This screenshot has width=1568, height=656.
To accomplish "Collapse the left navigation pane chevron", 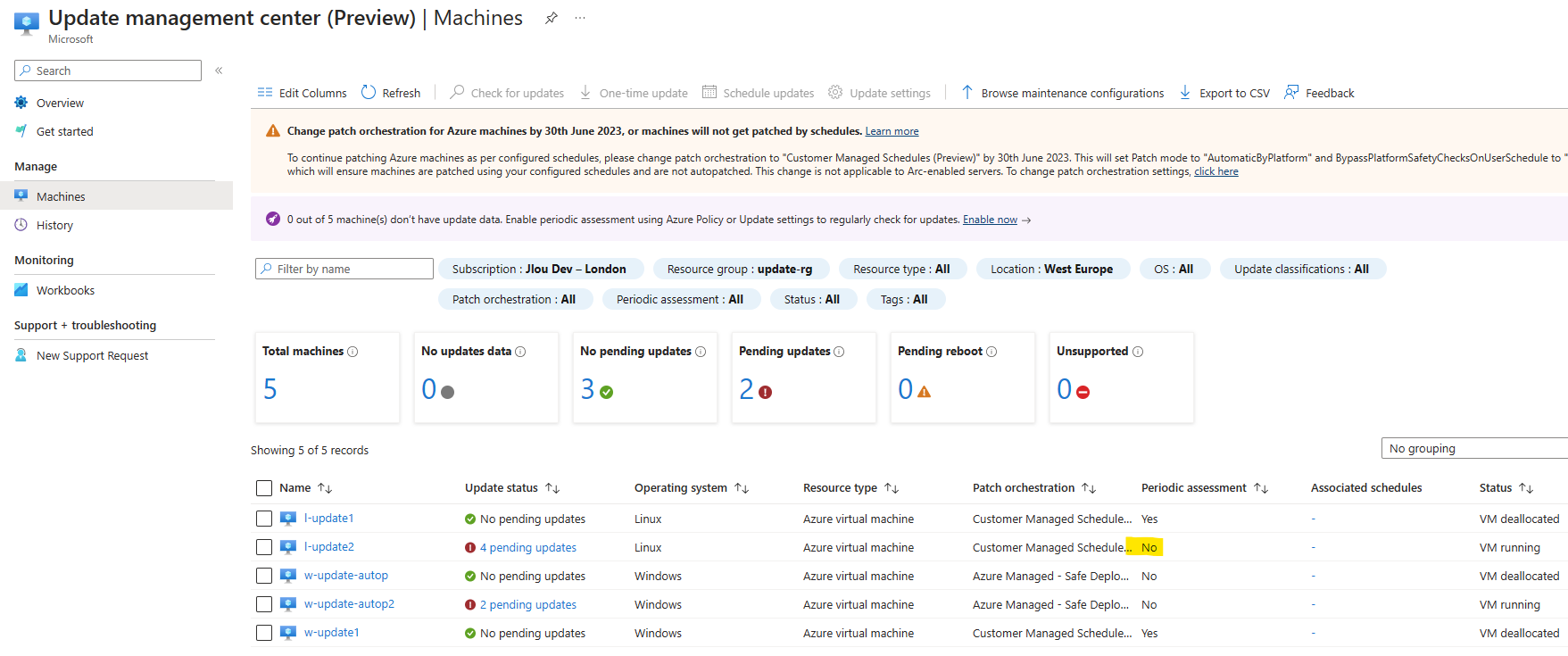I will tap(219, 71).
